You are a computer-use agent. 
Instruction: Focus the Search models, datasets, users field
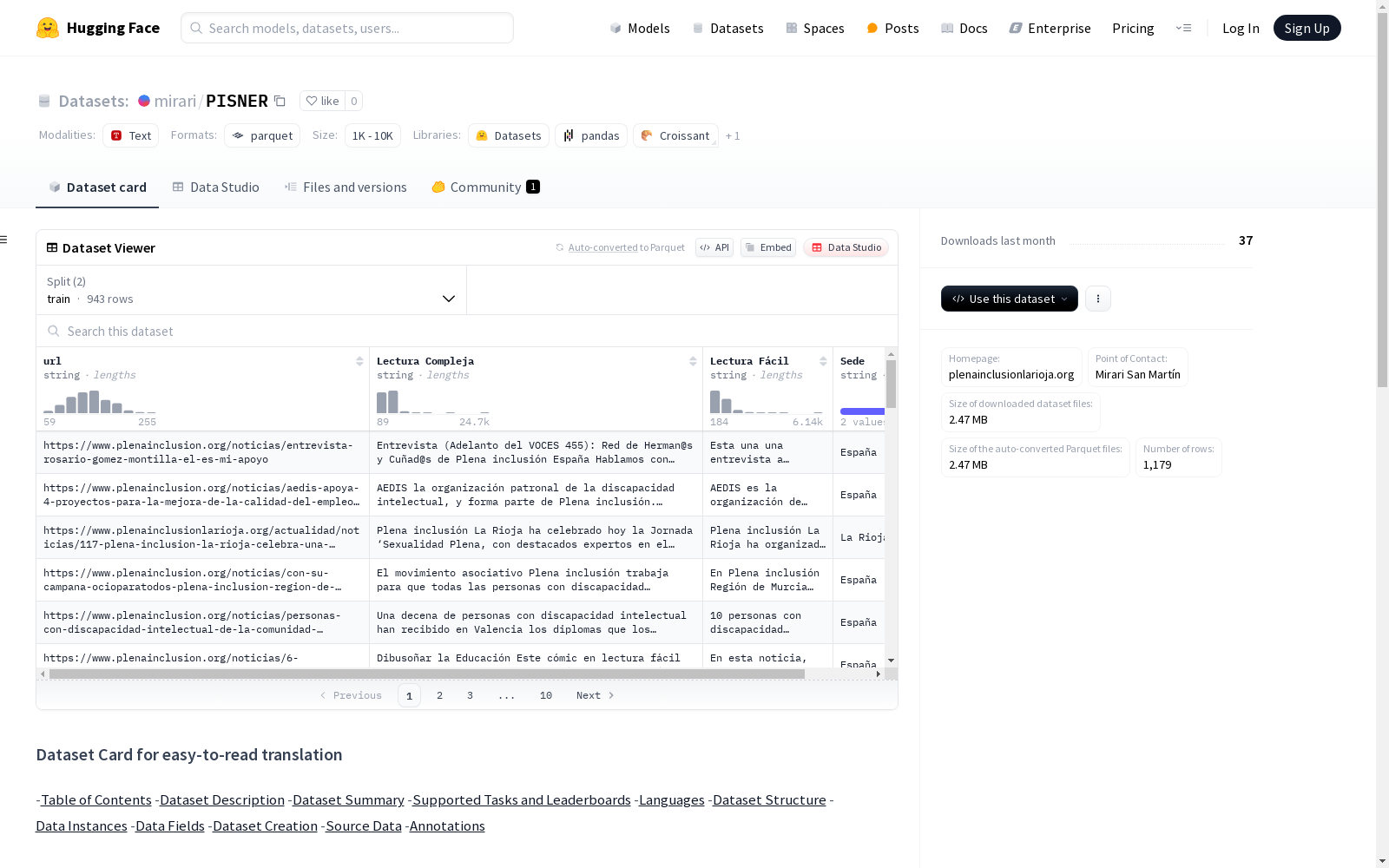pyautogui.click(x=347, y=28)
